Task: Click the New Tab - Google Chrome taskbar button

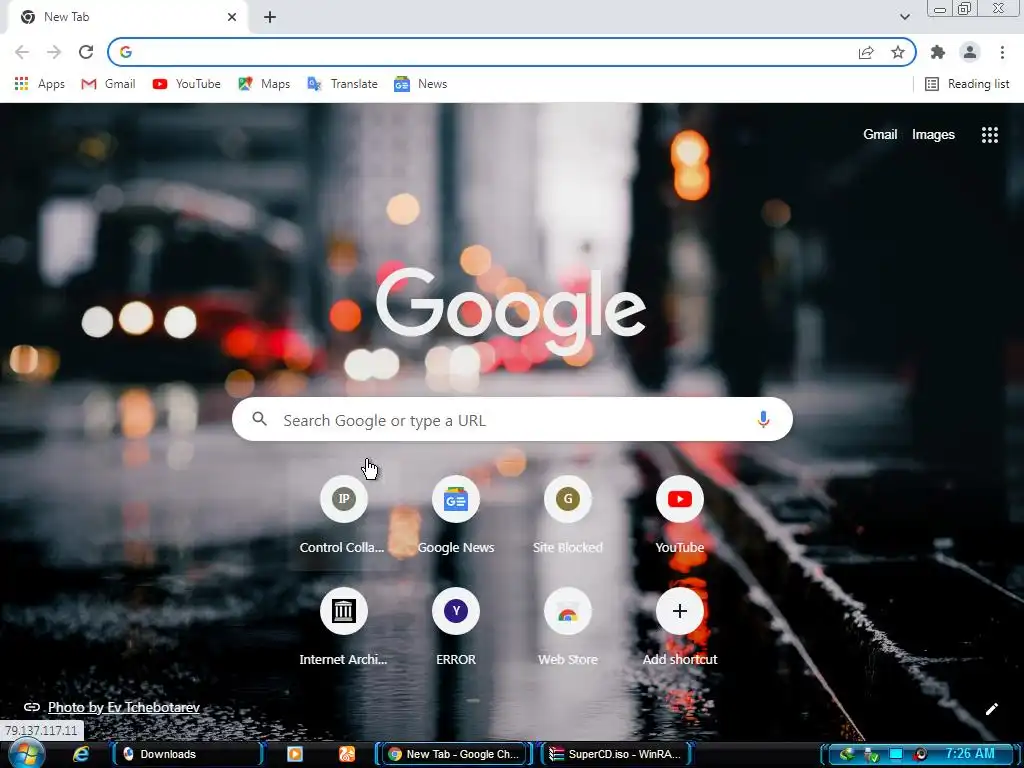Action: point(456,754)
